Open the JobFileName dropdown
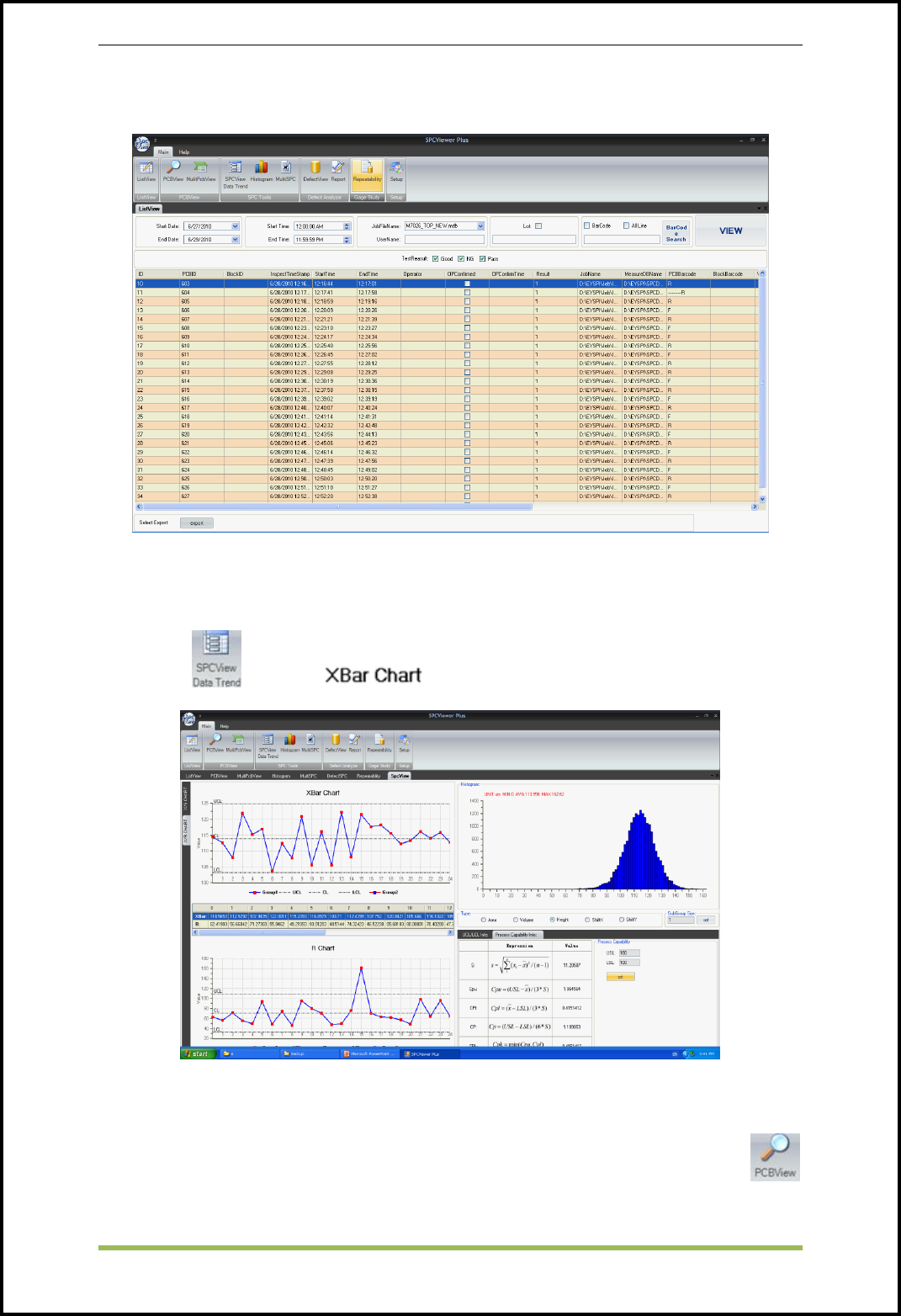This screenshot has height=1316, width=901. [x=481, y=226]
